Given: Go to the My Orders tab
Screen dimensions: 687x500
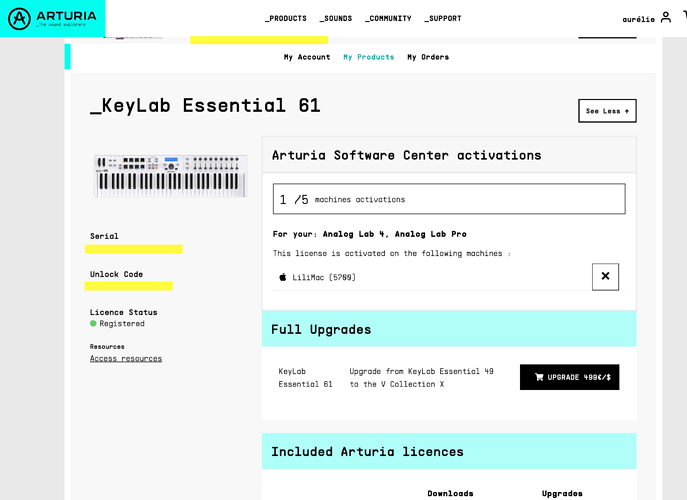Looking at the screenshot, I should pos(428,57).
